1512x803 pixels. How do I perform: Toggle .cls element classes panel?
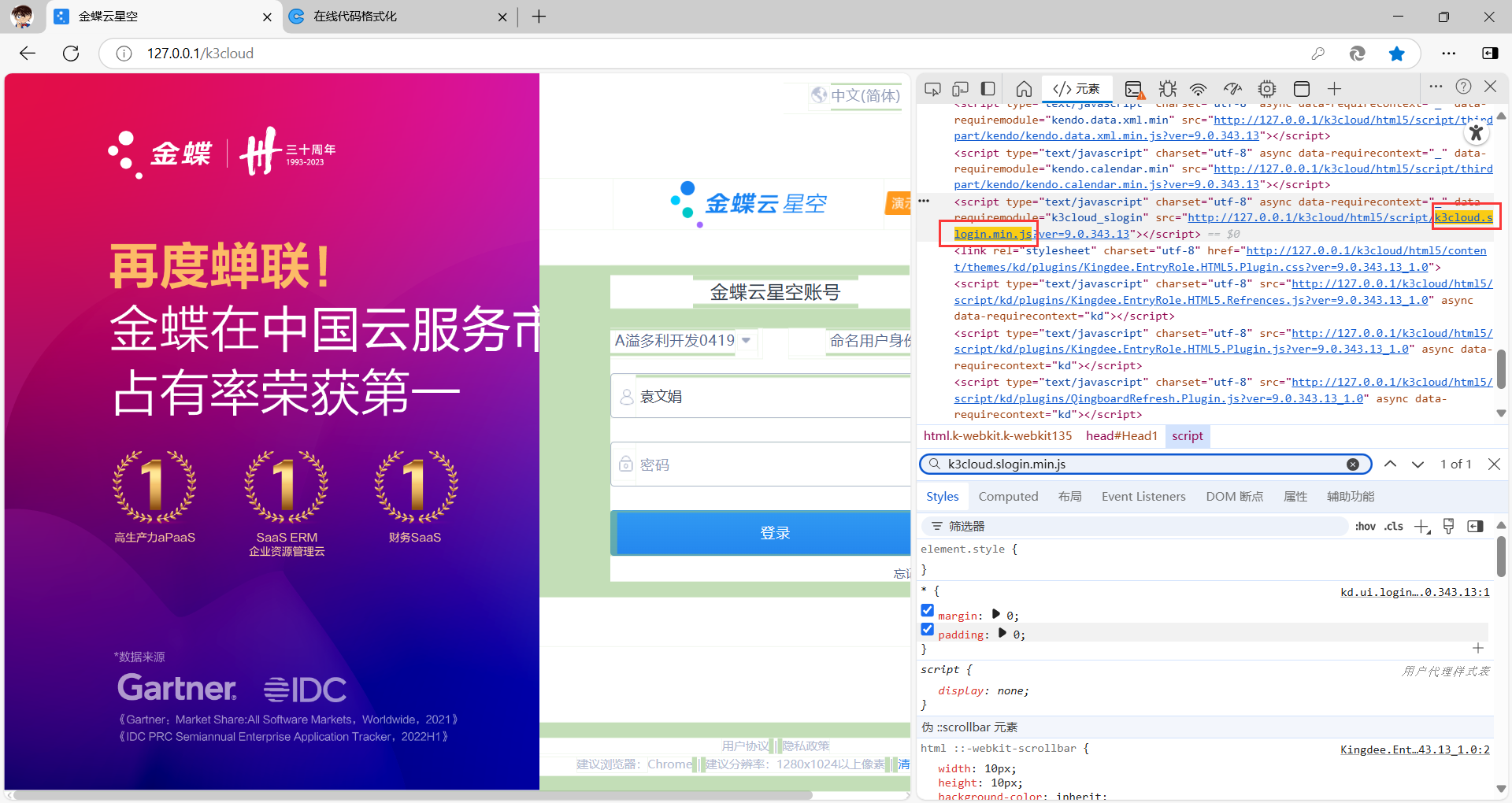pyautogui.click(x=1394, y=527)
